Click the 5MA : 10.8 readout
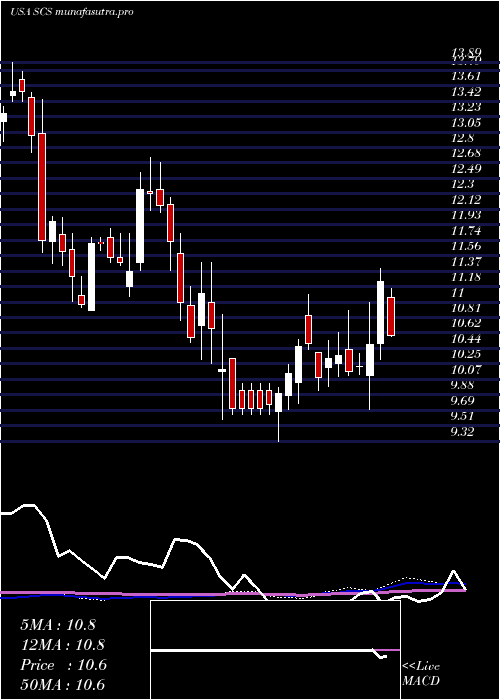This screenshot has width=500, height=700. (x=58, y=625)
